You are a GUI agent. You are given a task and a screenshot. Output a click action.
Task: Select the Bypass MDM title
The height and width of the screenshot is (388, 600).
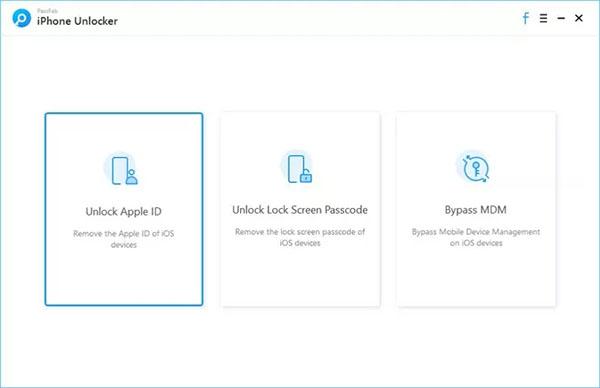[x=476, y=210]
